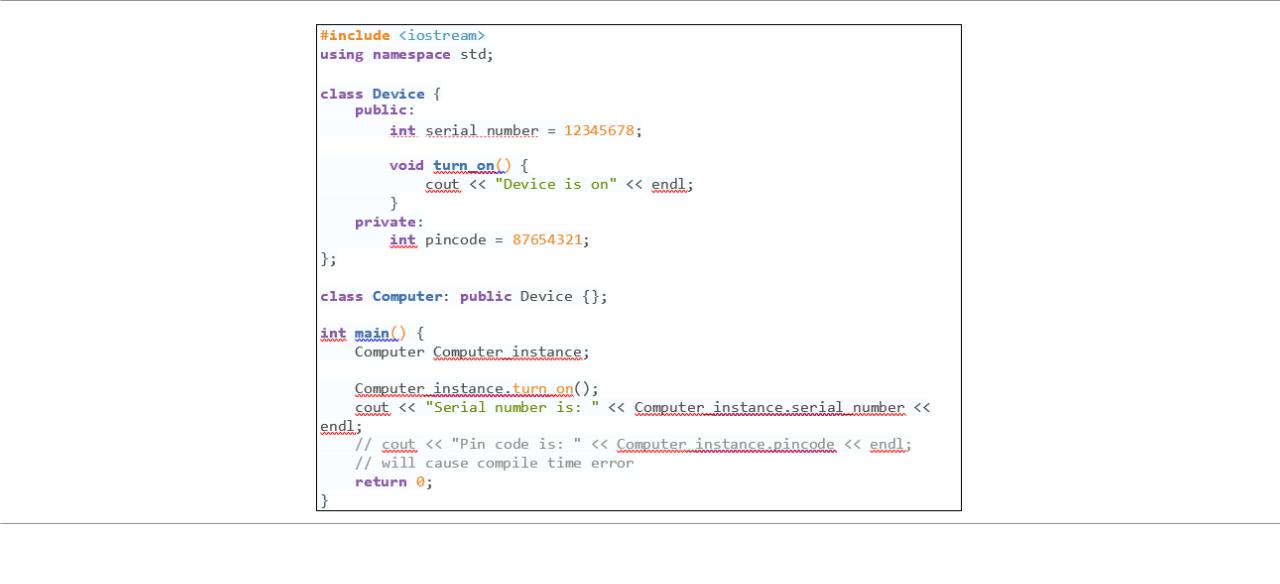Image resolution: width=1280 pixels, height=584 pixels.
Task: Click the 'int main() {' line
Action: pos(372,333)
